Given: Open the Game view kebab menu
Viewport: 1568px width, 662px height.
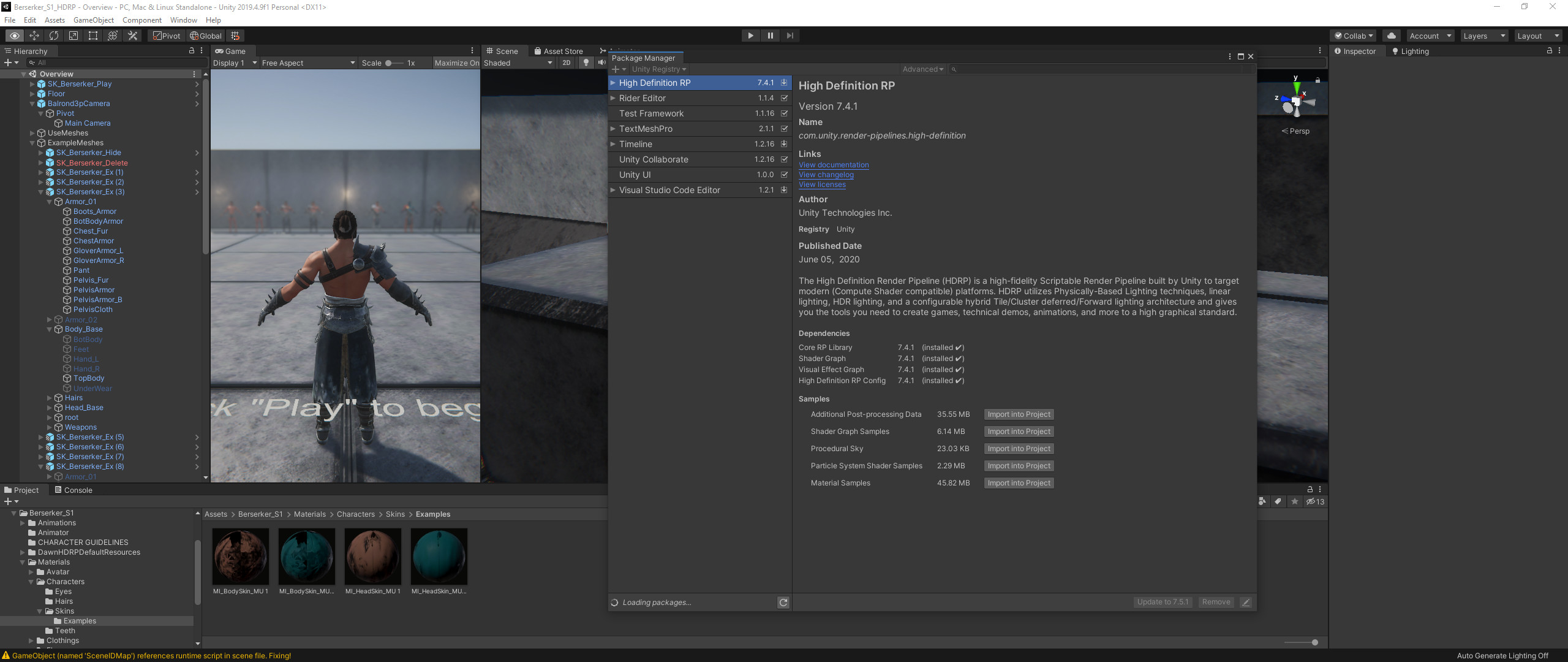Looking at the screenshot, I should 472,51.
